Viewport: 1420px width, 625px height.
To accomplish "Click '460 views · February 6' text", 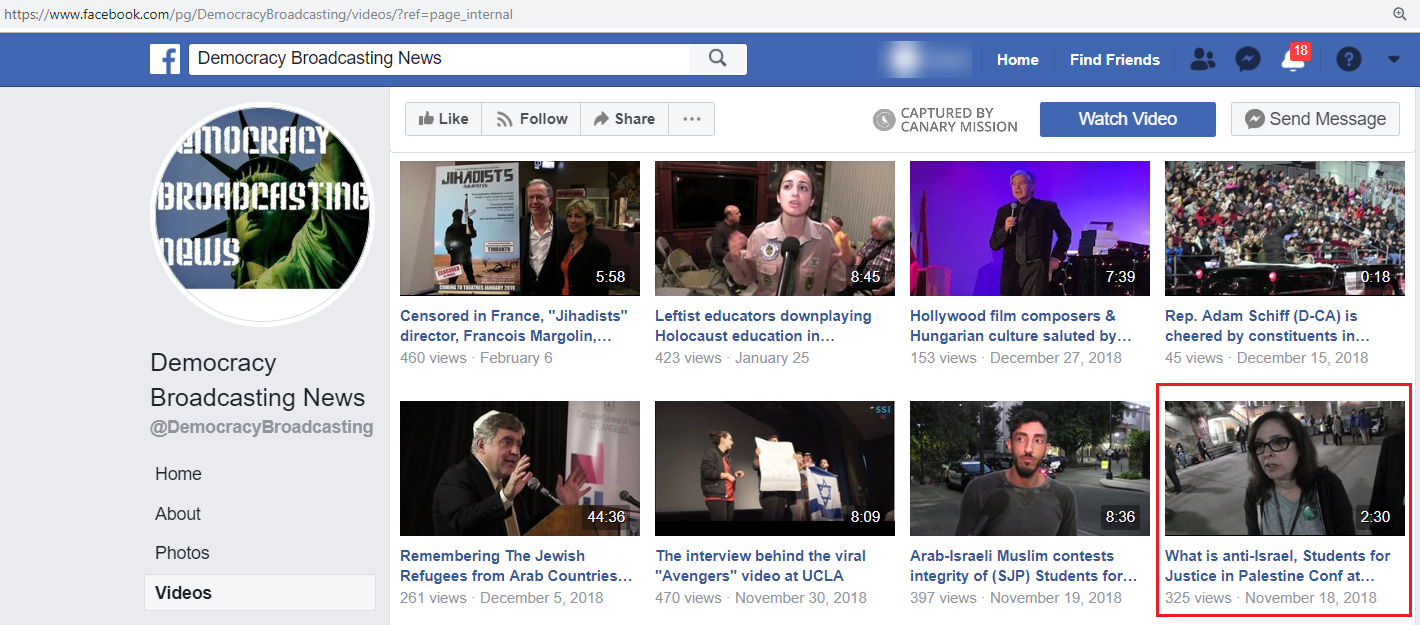I will coord(476,358).
